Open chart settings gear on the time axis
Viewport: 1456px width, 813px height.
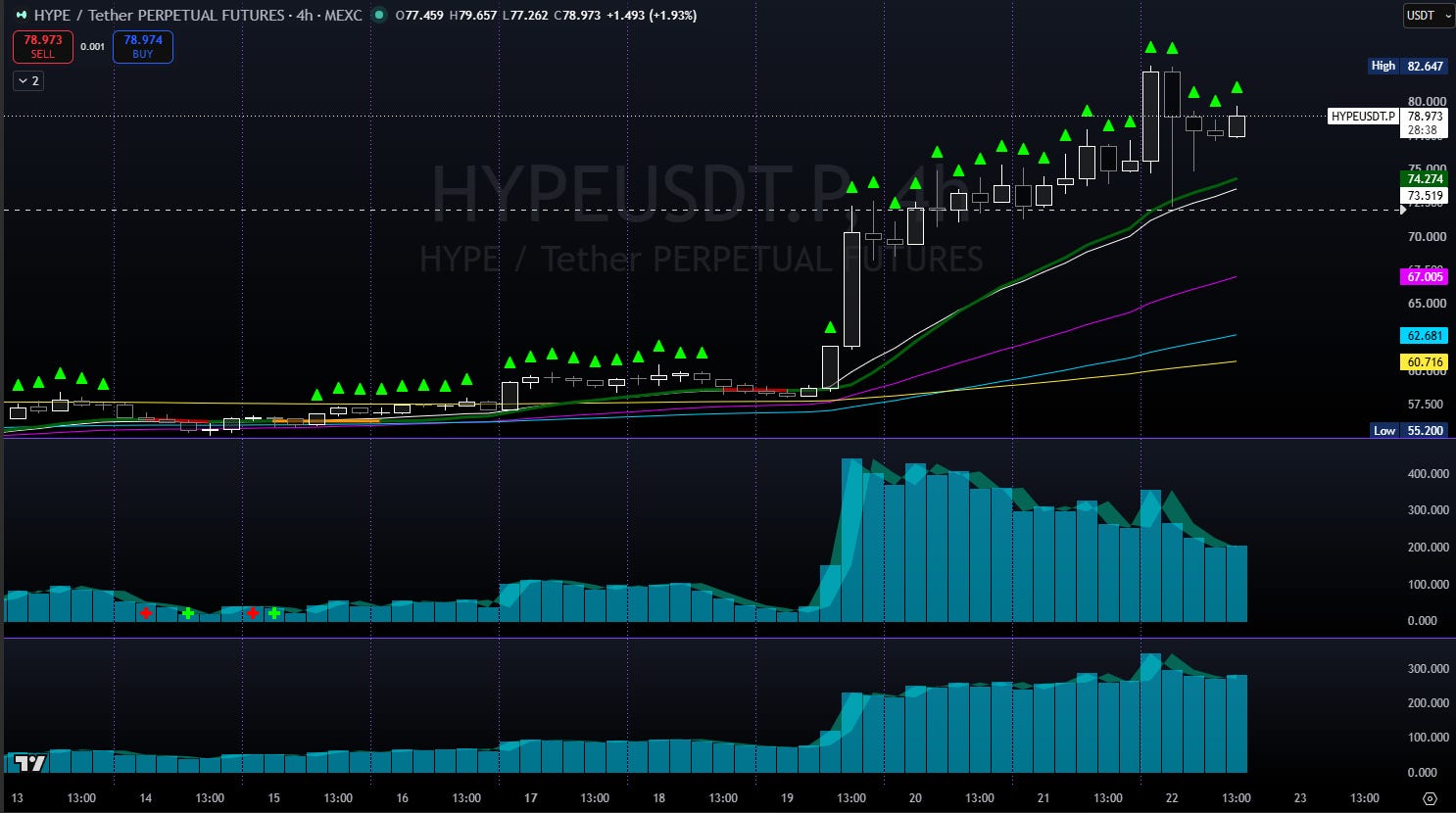(1430, 798)
